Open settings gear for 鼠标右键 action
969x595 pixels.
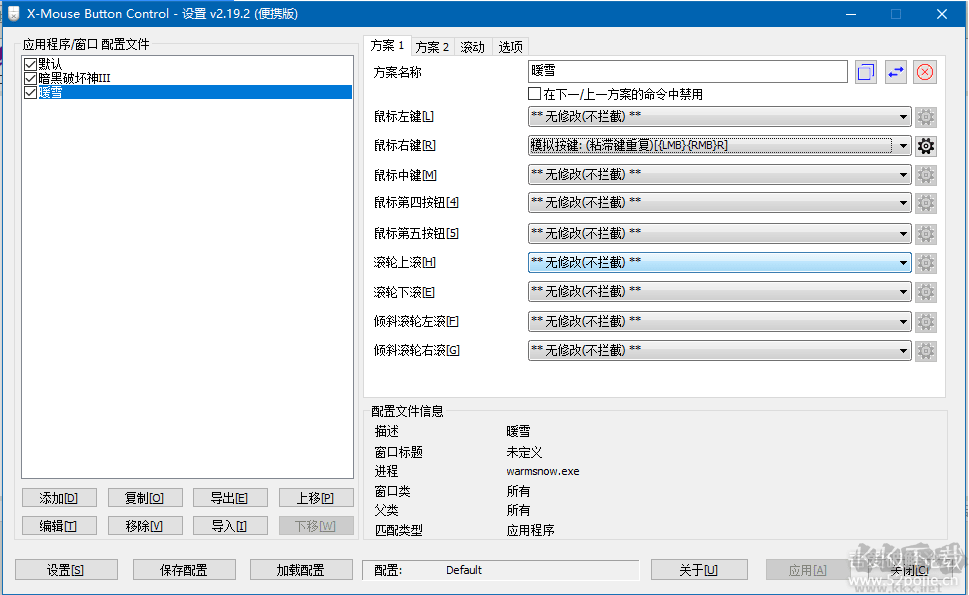[925, 145]
